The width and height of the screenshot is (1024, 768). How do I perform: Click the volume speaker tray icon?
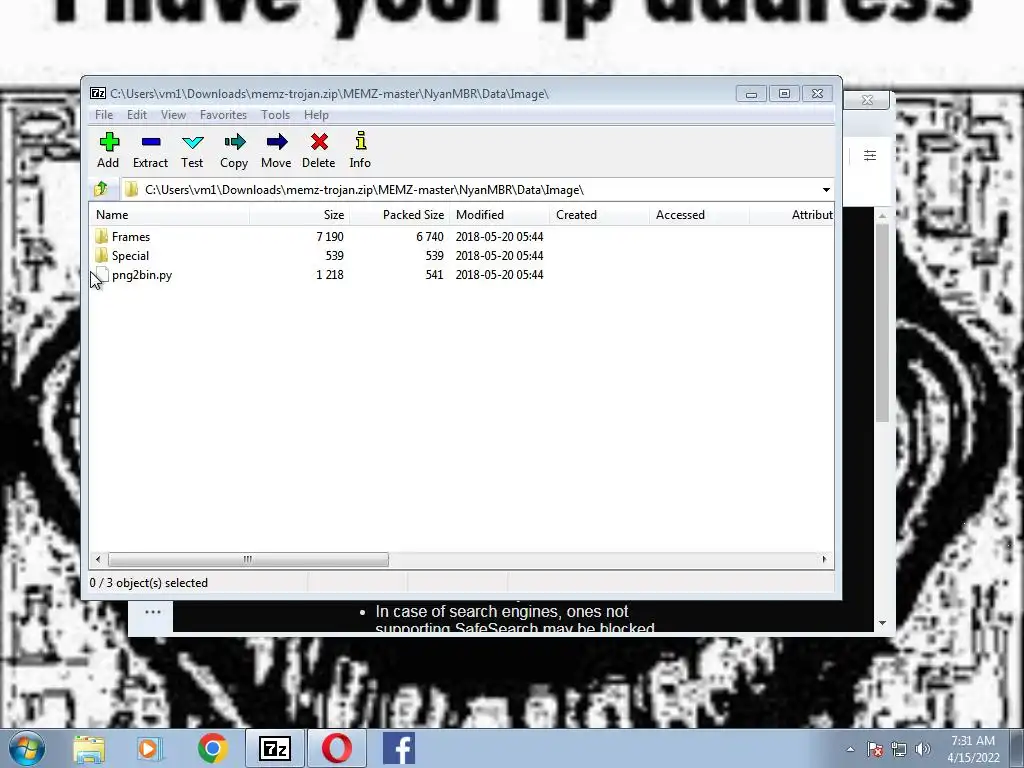tap(923, 749)
